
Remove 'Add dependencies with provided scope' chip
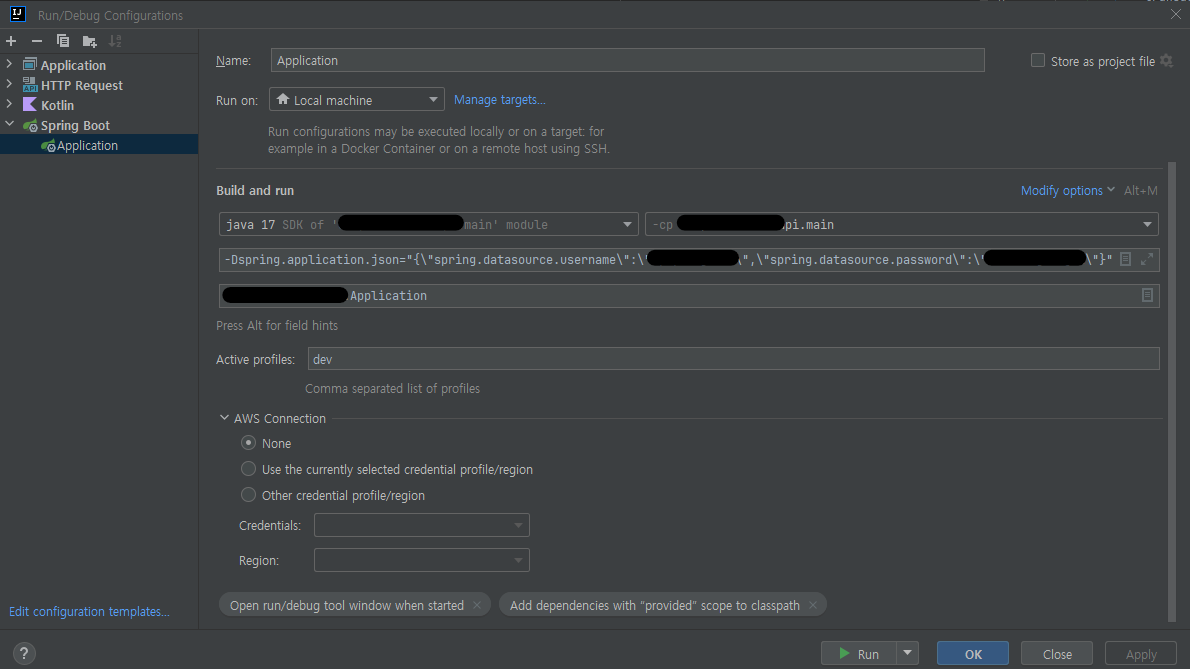pyautogui.click(x=813, y=605)
